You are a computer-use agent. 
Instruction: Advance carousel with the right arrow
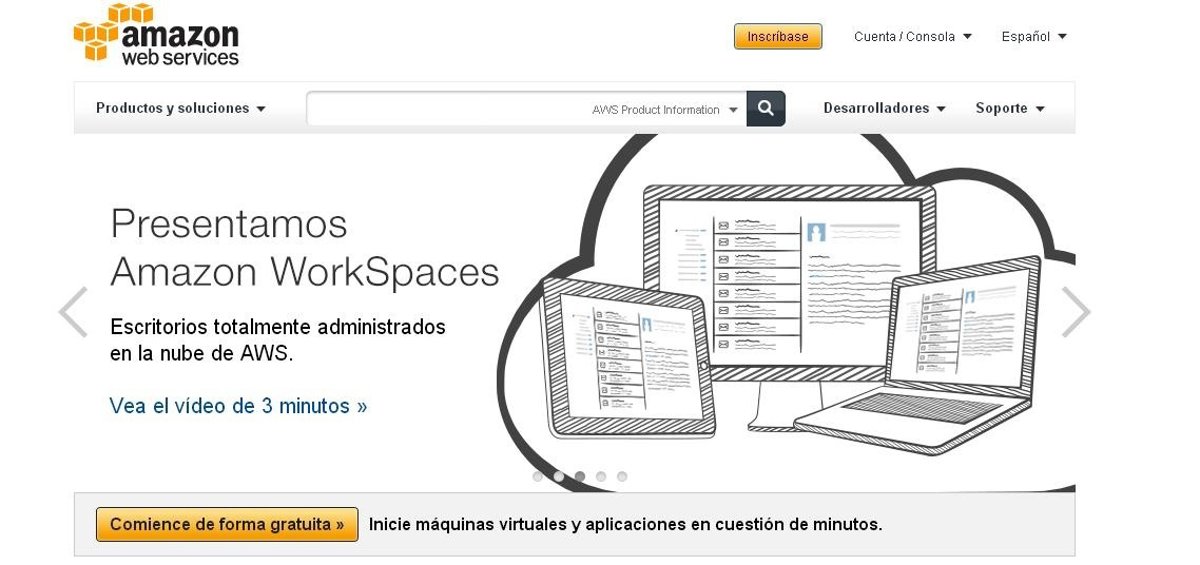point(1075,312)
